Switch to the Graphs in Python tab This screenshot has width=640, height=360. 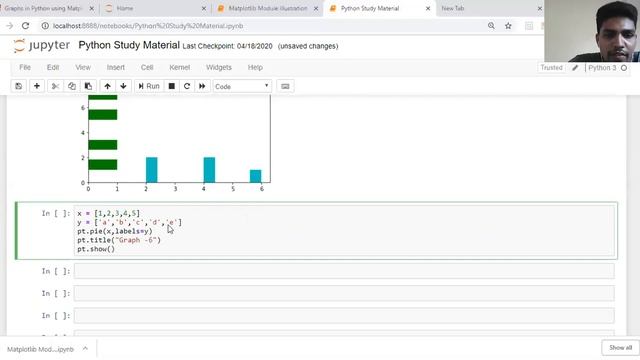(43, 8)
